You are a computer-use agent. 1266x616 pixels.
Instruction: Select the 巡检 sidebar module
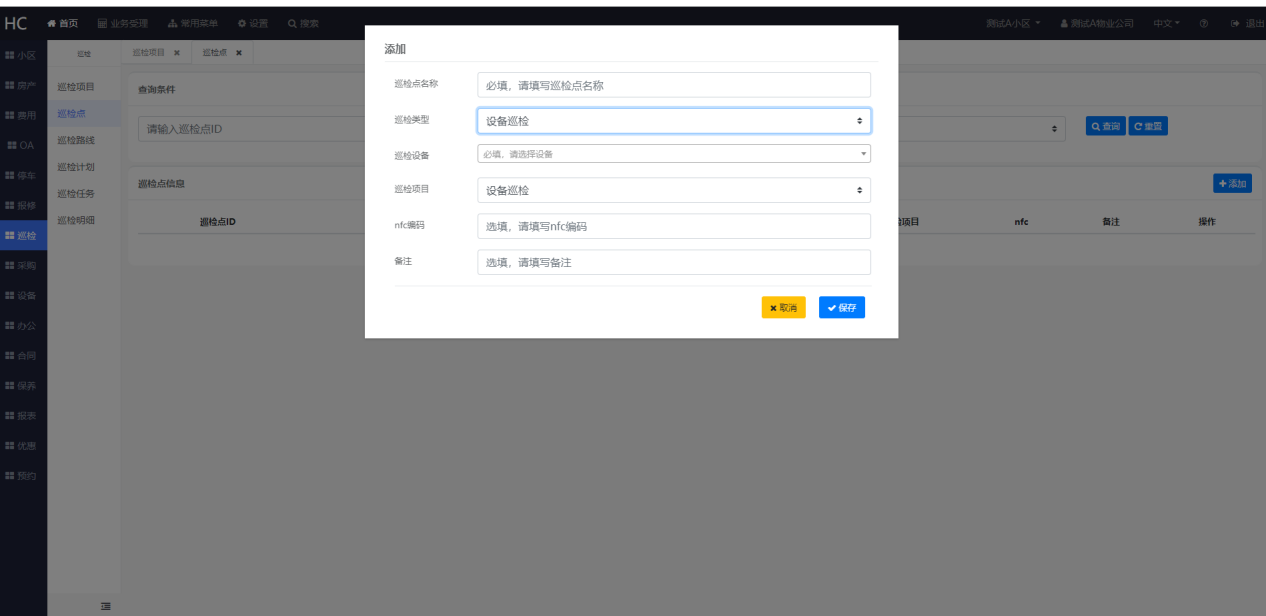(22, 236)
